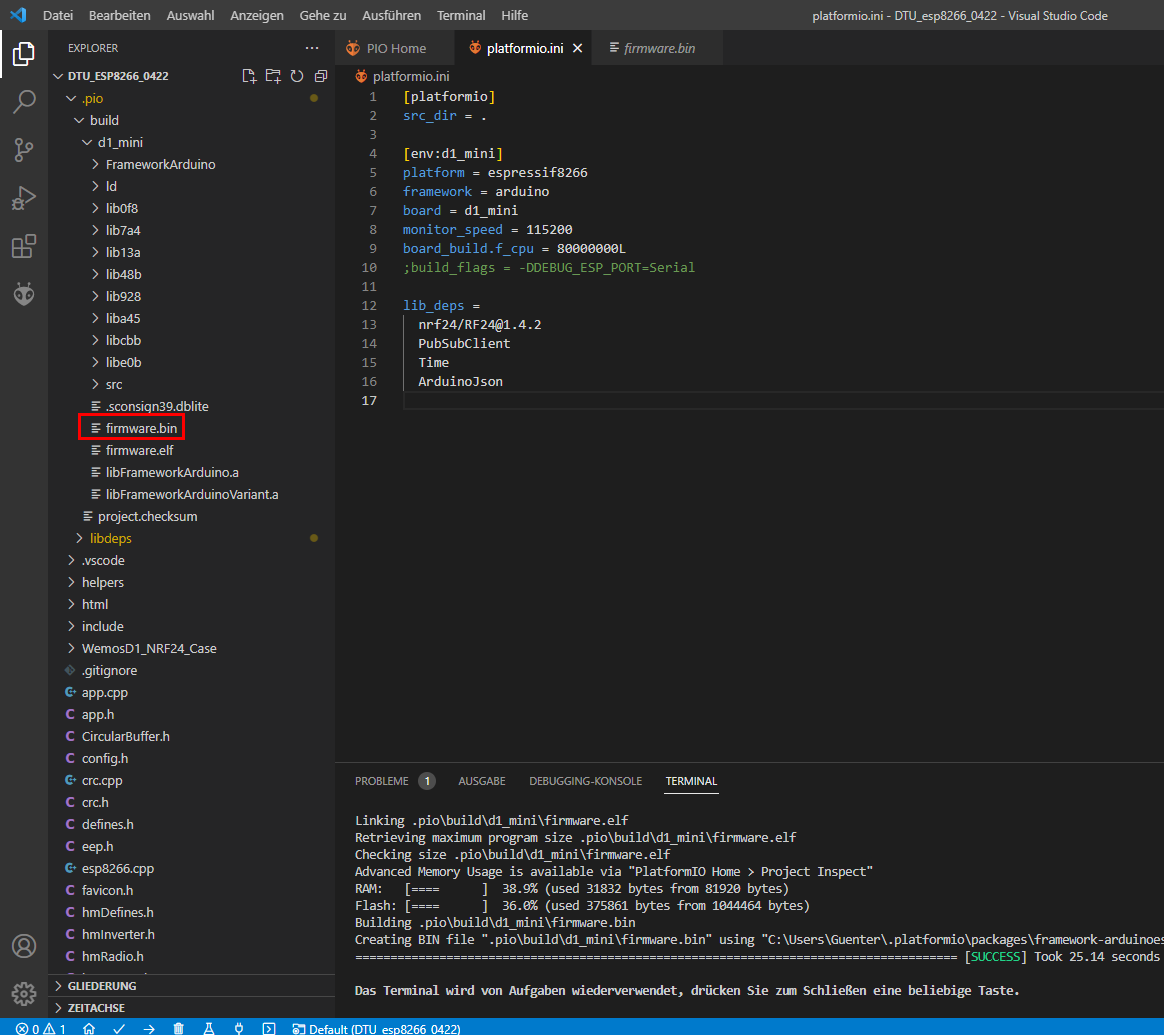Open the Hilfe menu

coord(514,15)
